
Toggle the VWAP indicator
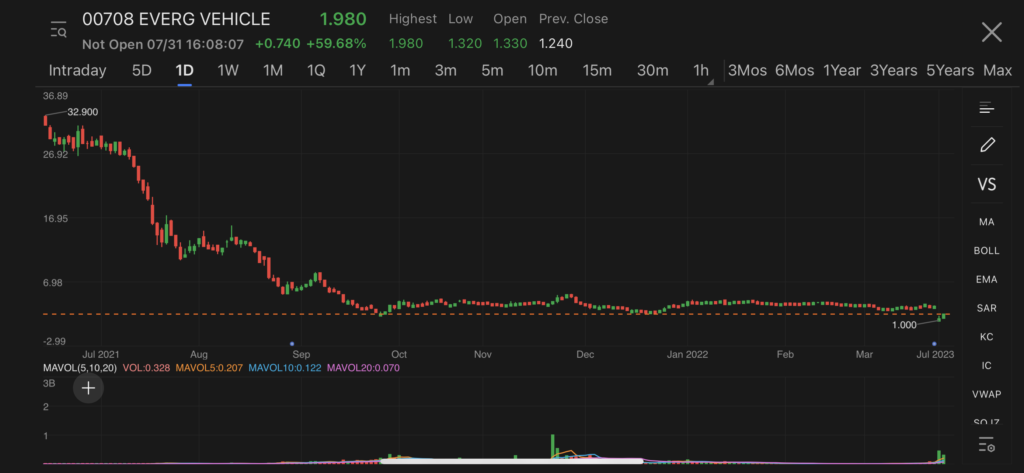[x=987, y=394]
